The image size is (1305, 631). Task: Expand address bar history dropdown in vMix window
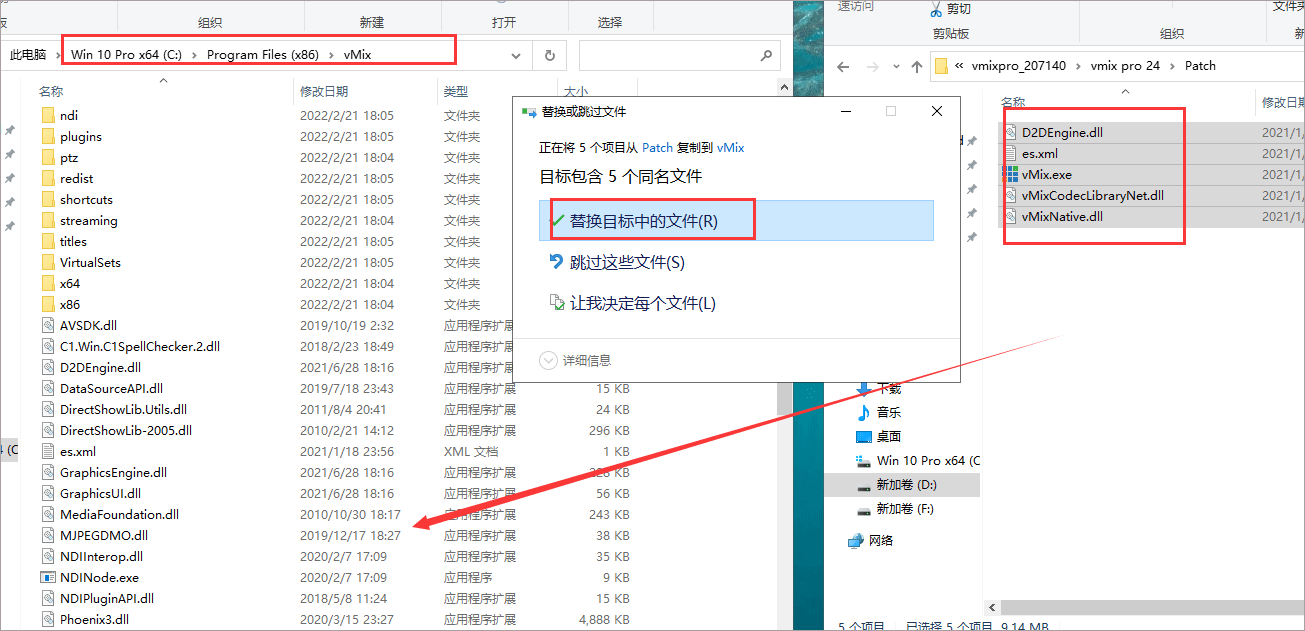[515, 55]
